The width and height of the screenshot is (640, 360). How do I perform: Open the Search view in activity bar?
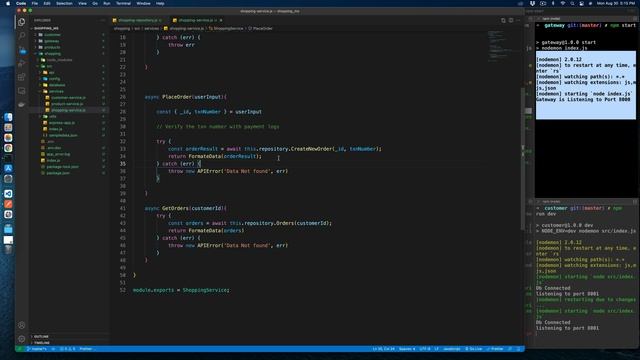point(21,36)
